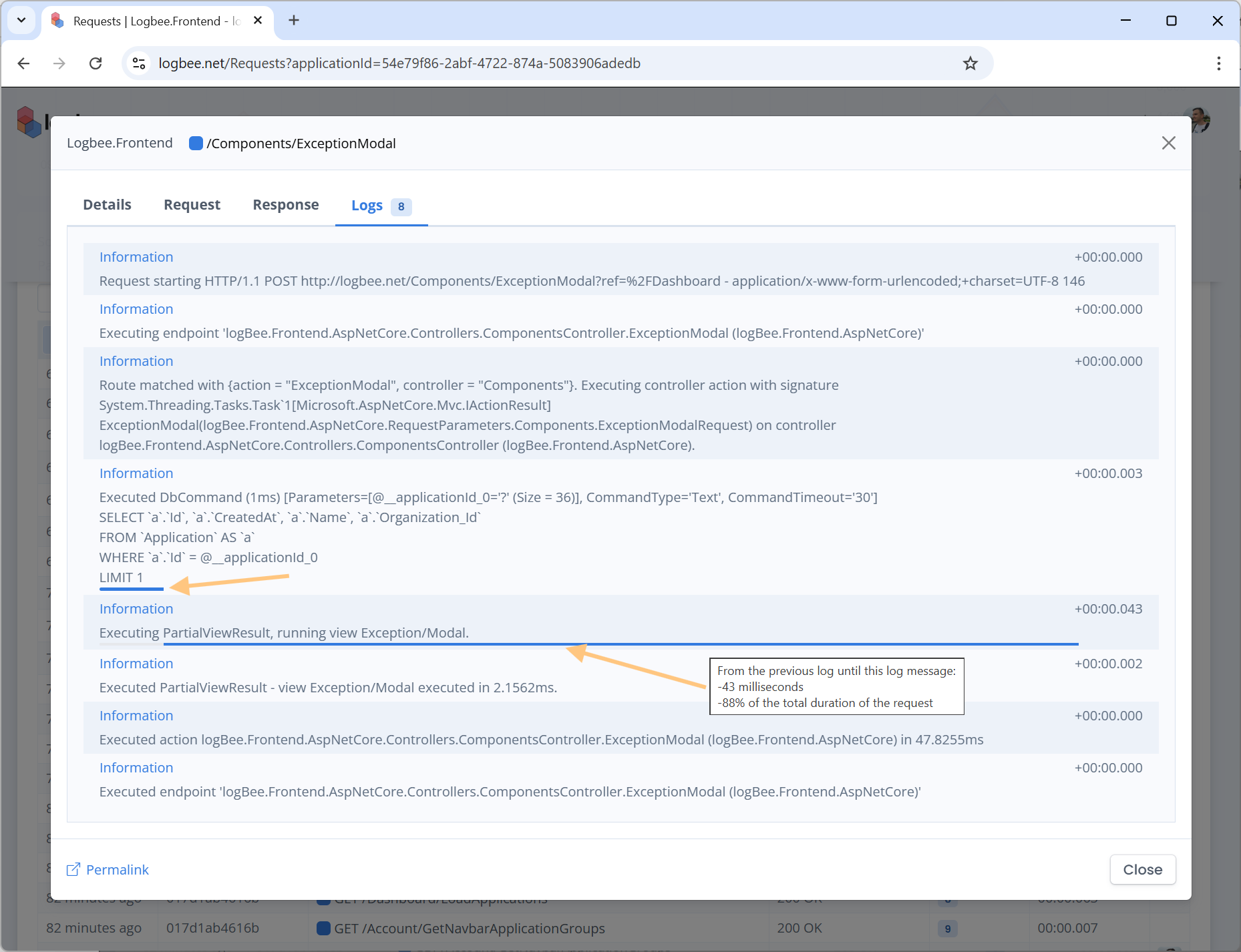Viewport: 1241px width, 952px height.
Task: Go back to the previous page
Action: click(x=24, y=63)
